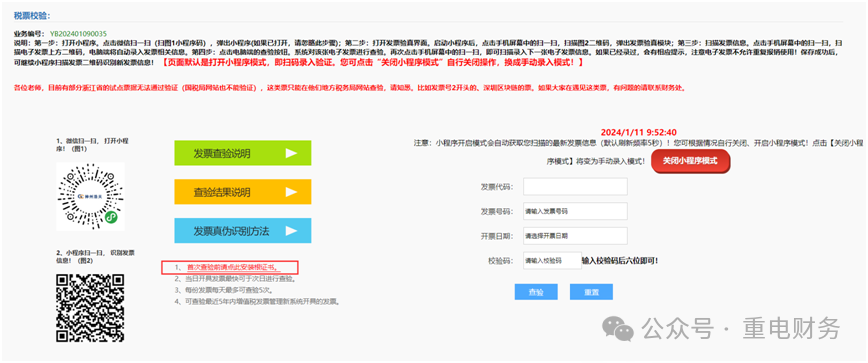Click the arrow icon on 发票真伪识别方法
Viewport: 868px width, 363px height.
pos(292,231)
